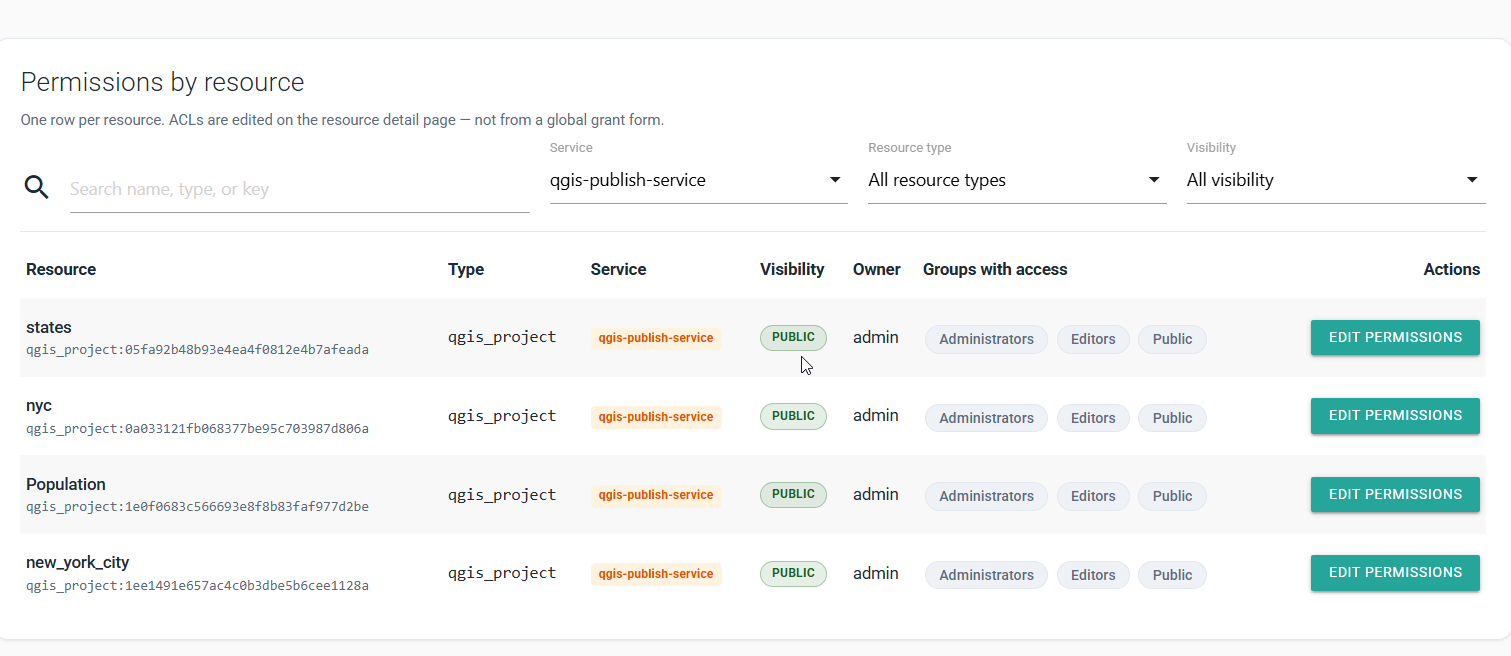1511x656 pixels.
Task: Click qgis-publish-service tag in Population row
Action: 656,495
